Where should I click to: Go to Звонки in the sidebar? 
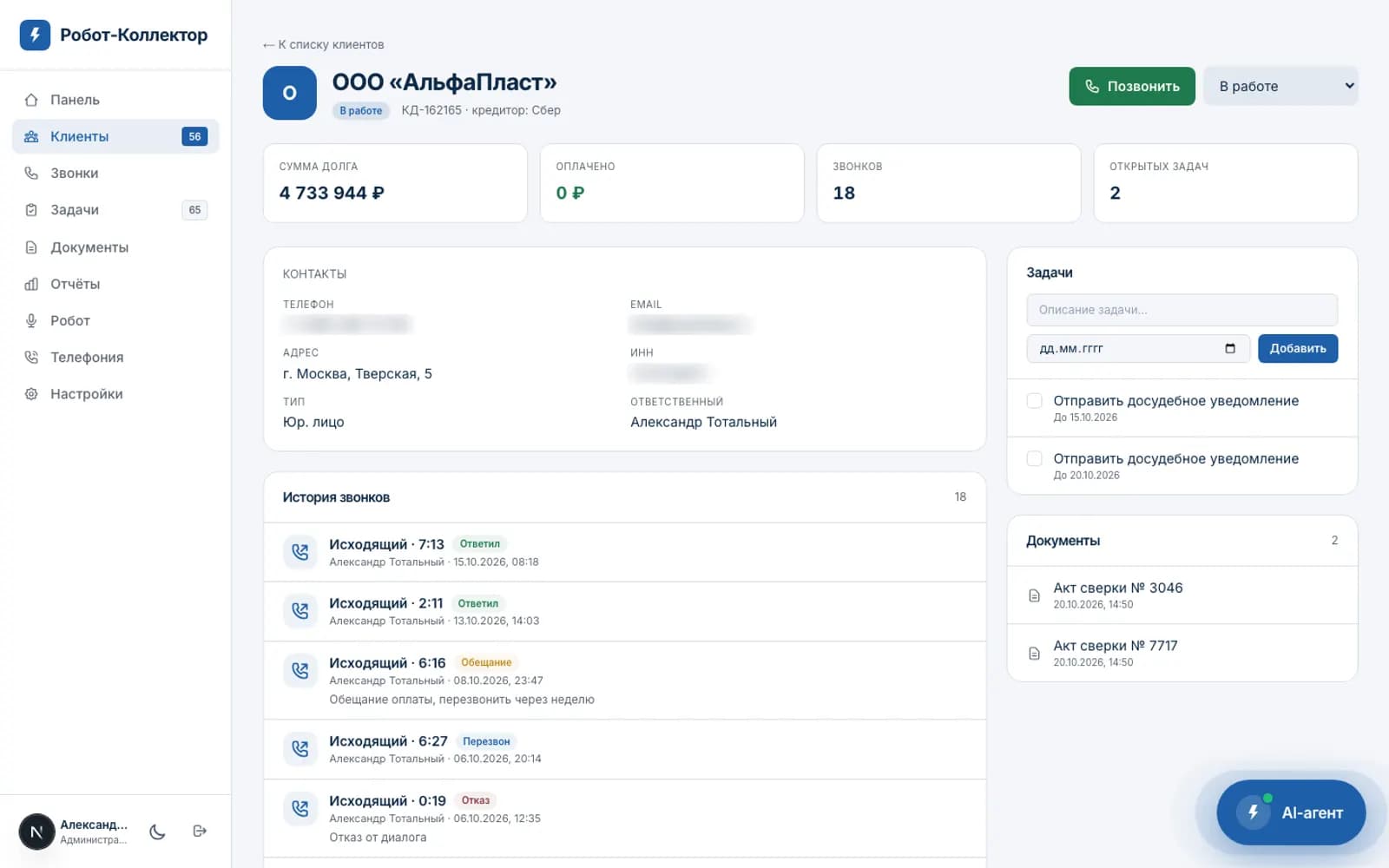[x=115, y=173]
